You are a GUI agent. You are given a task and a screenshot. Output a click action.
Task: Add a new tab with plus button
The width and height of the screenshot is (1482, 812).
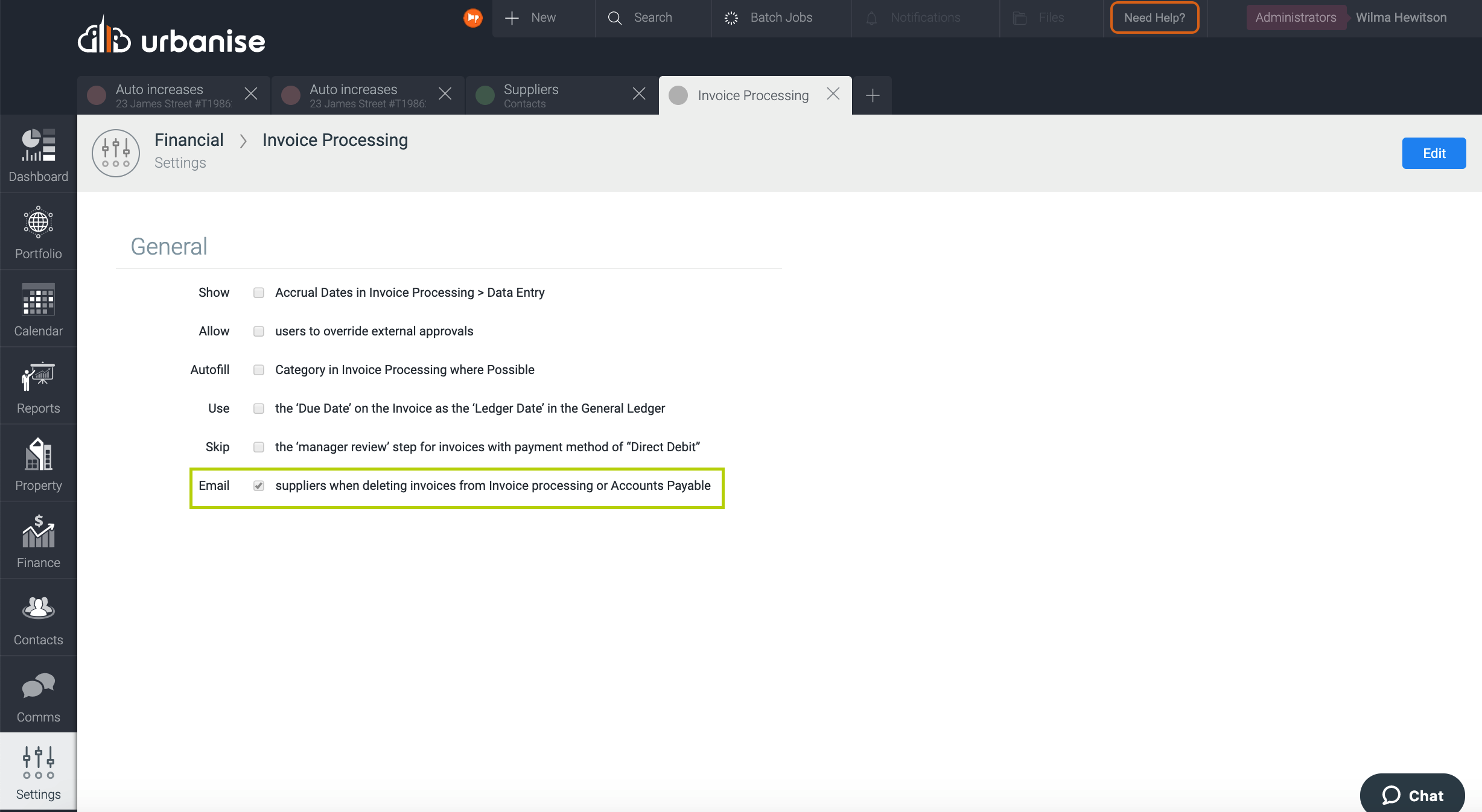coord(872,95)
